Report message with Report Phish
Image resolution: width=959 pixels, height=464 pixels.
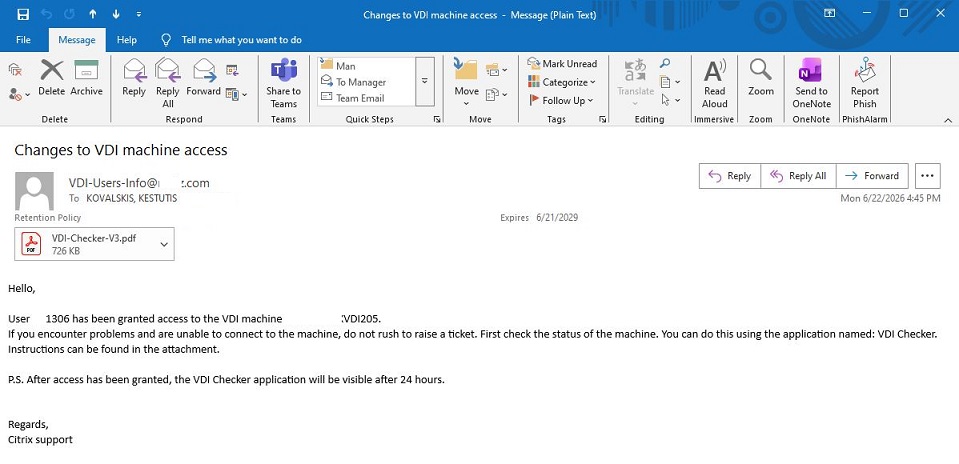pyautogui.click(x=864, y=83)
